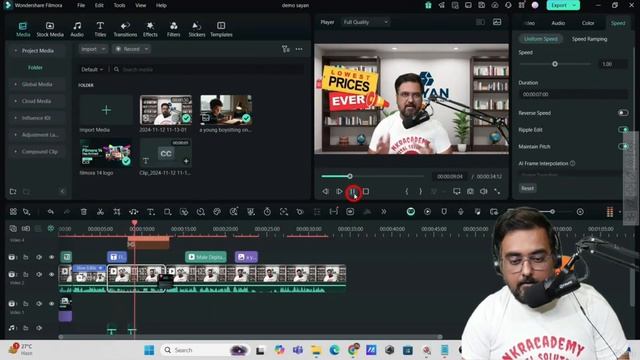Click the stop square button in player

[x=366, y=191]
